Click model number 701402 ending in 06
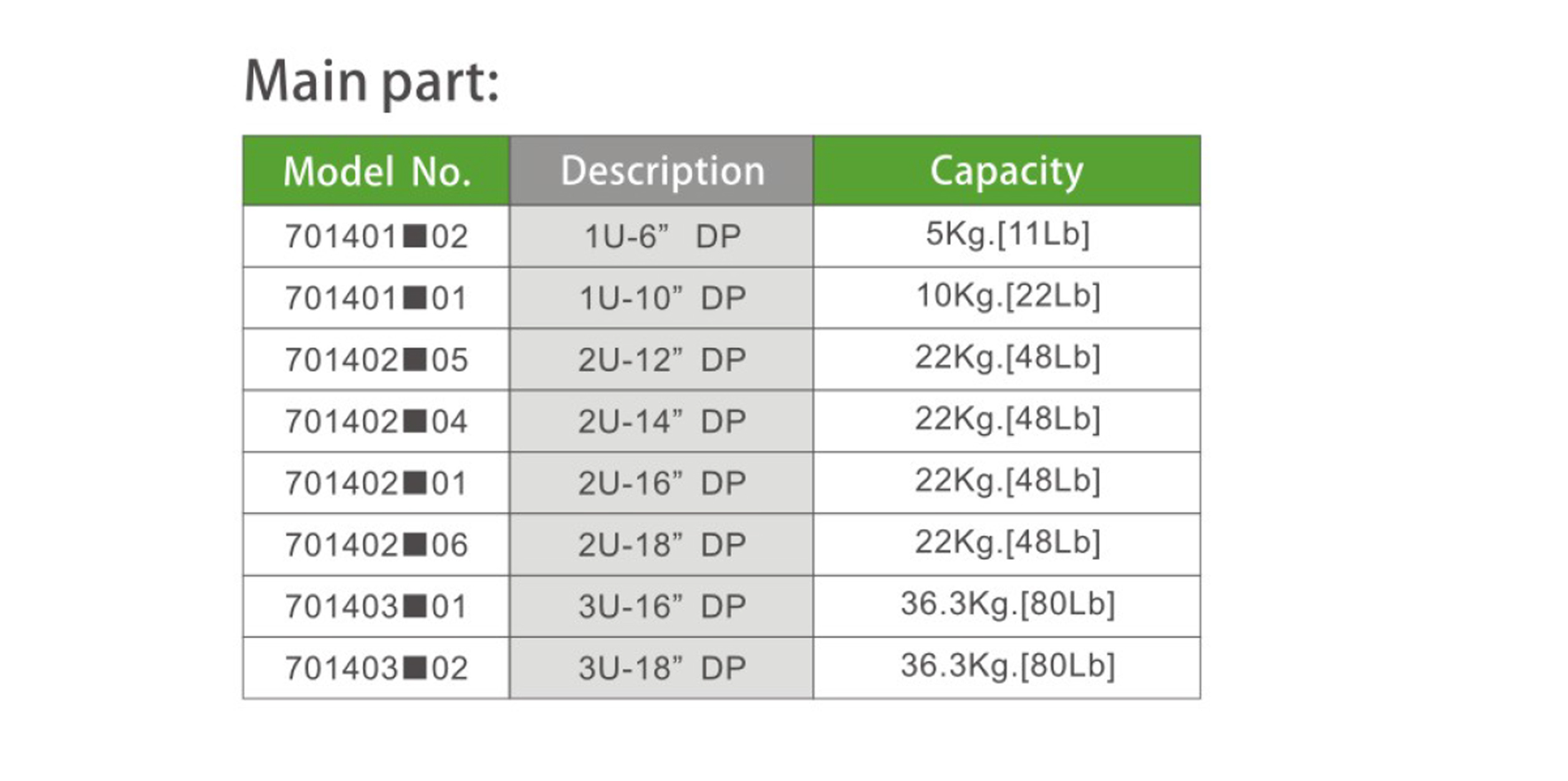 tap(376, 545)
